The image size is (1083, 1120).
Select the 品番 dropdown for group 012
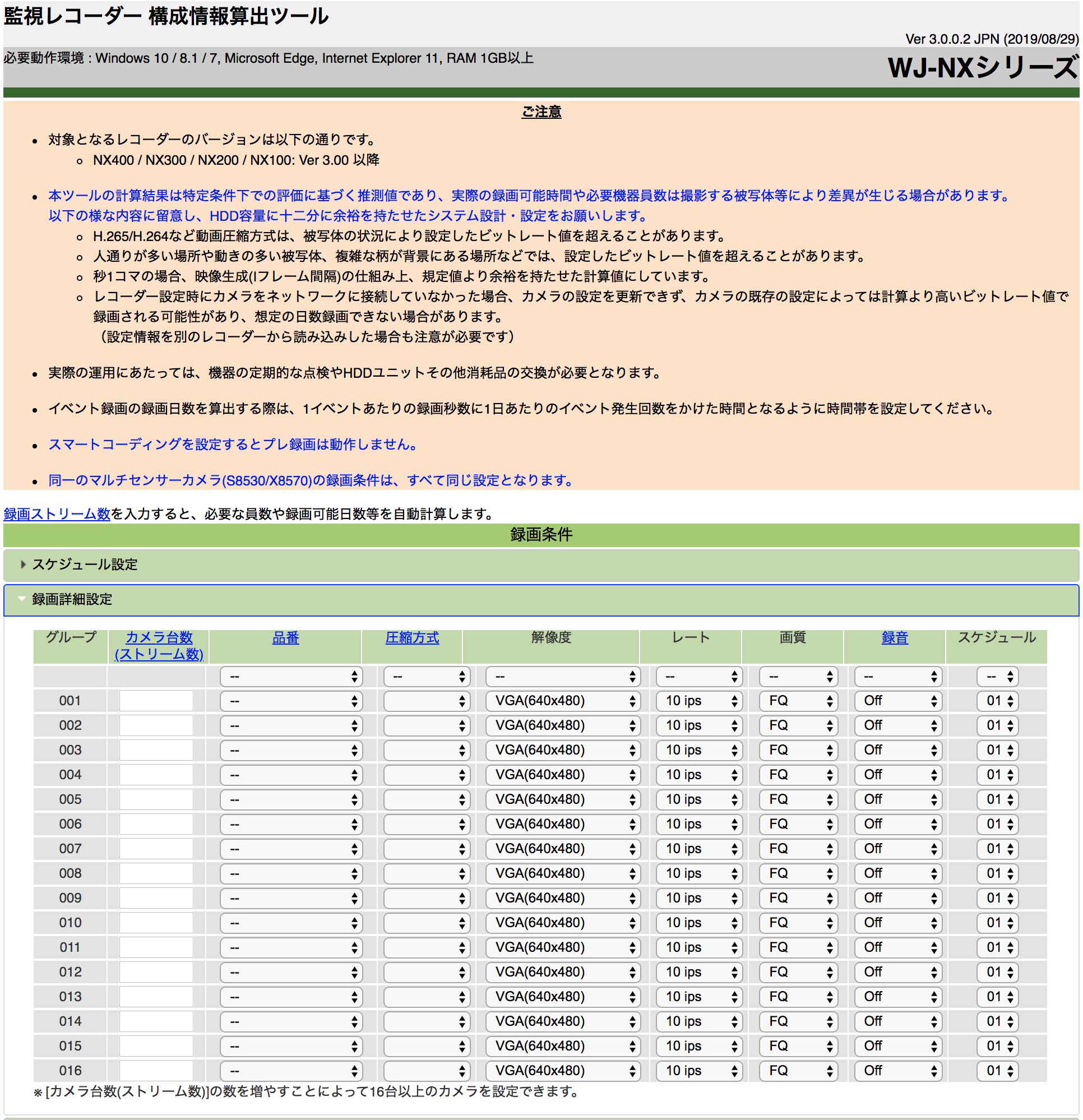293,971
